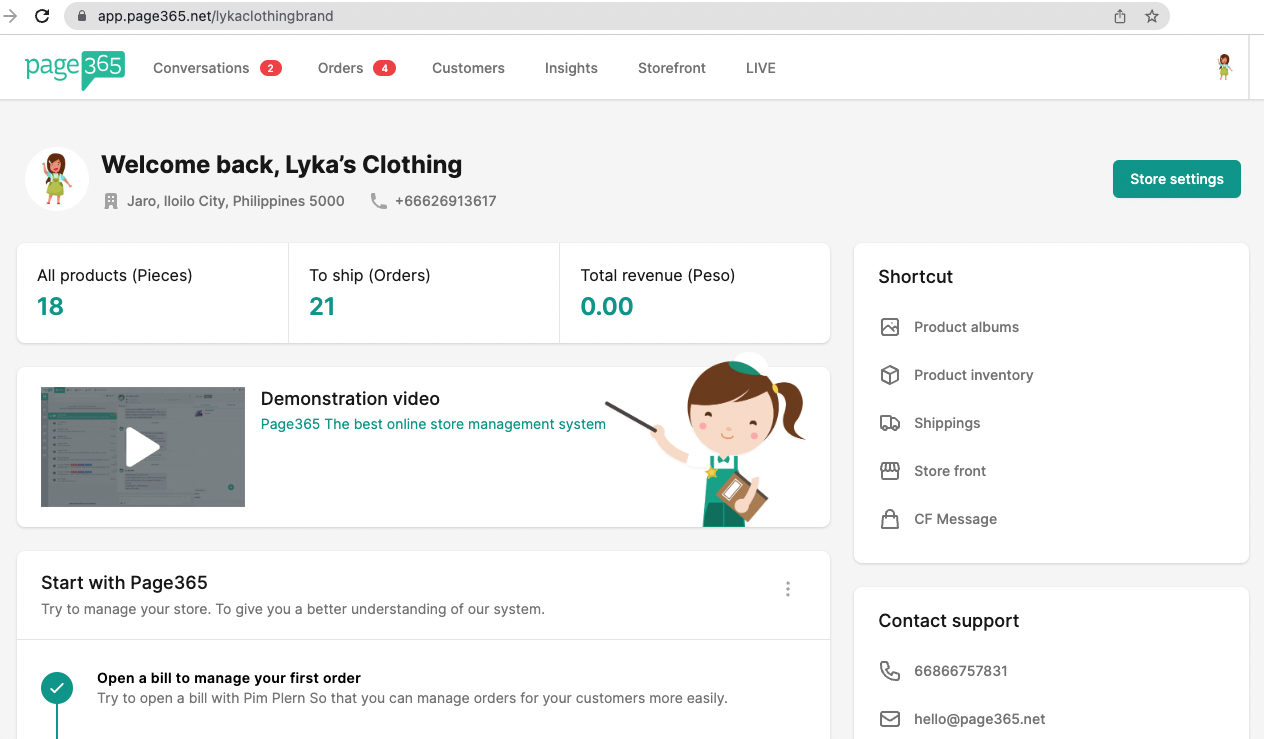Click the contact support phone icon
This screenshot has height=739, width=1264.
(x=889, y=671)
